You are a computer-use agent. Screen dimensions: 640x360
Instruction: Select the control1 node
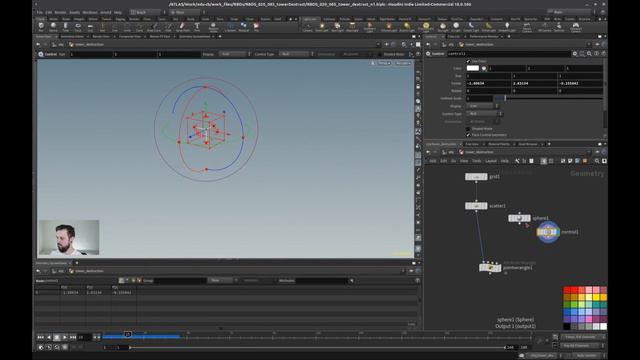(548, 232)
